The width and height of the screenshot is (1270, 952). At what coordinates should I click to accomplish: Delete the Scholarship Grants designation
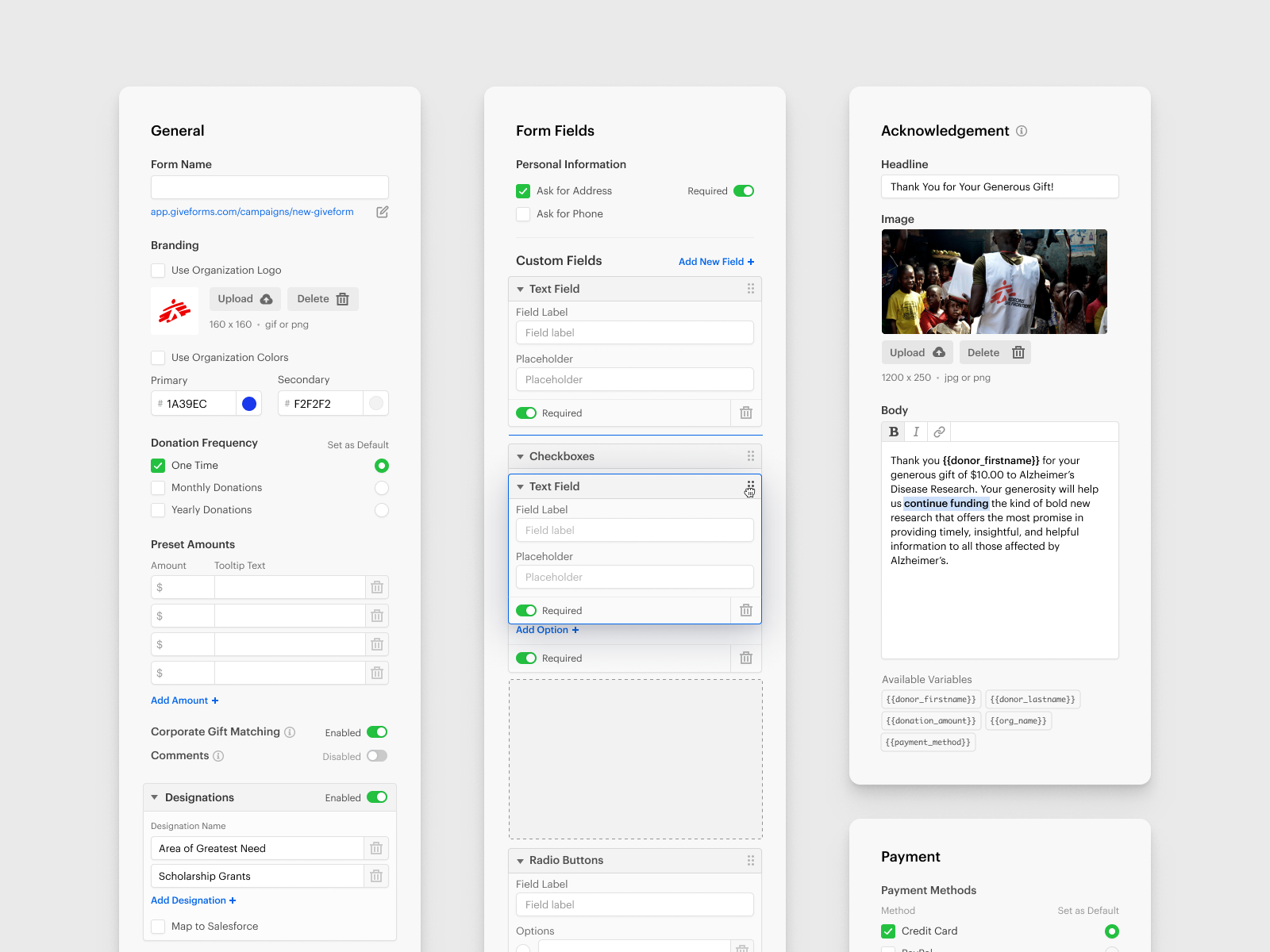[x=376, y=876]
